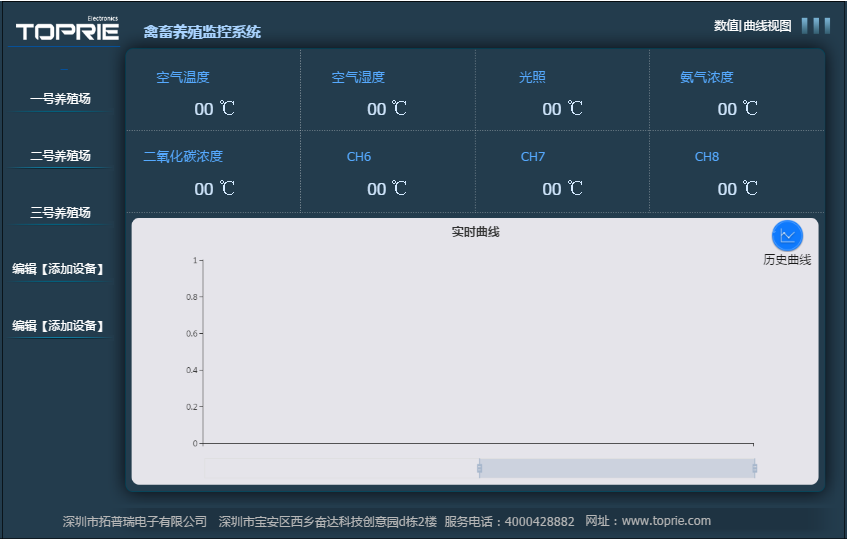Viewport: 847px width, 541px height.
Task: Pick the 二氧化碳浓度 sensor panel
Action: [213, 172]
